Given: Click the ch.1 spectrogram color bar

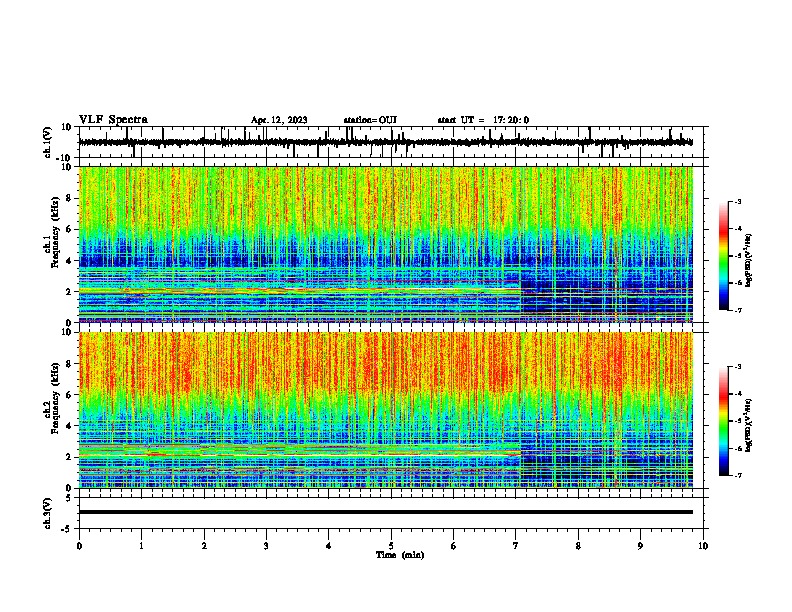Looking at the screenshot, I should [723, 256].
